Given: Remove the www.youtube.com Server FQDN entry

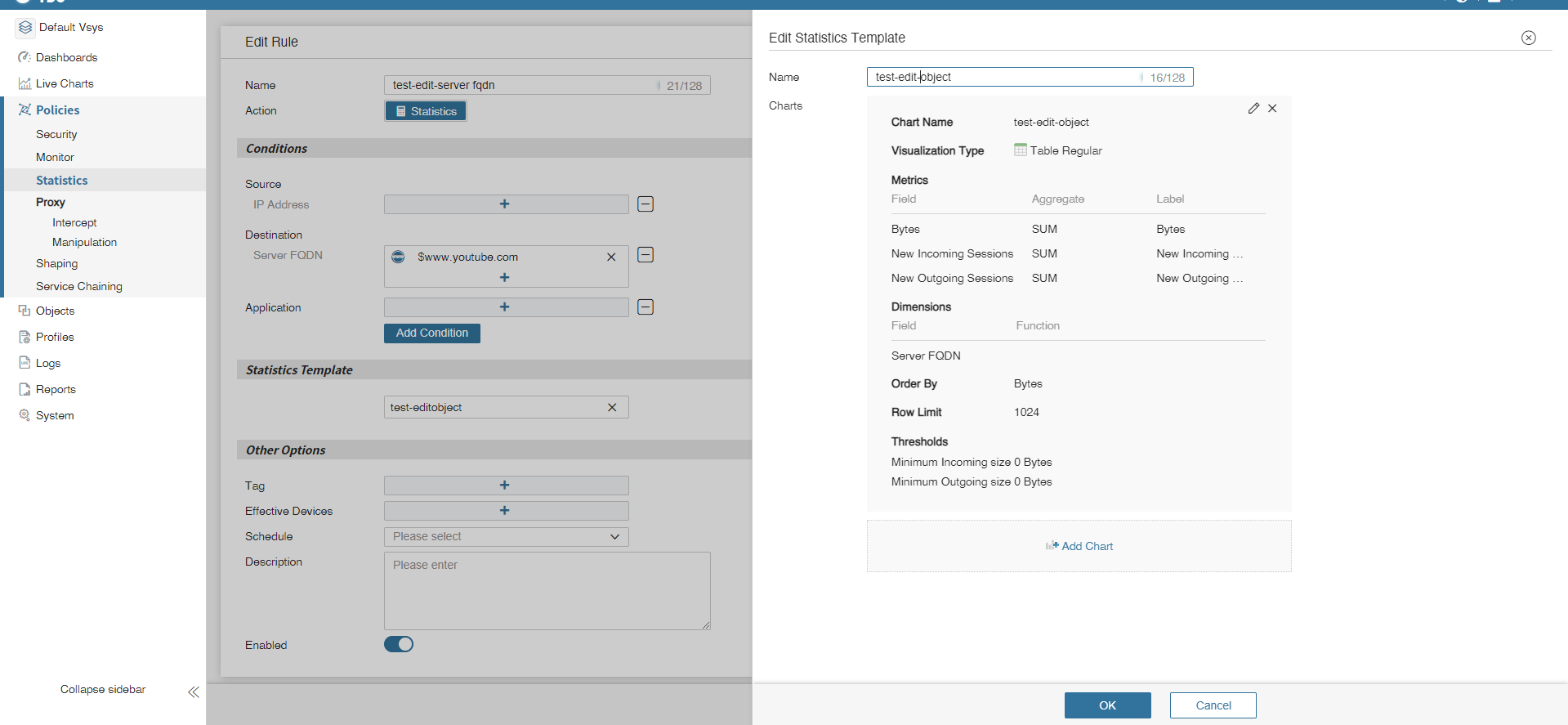Looking at the screenshot, I should tap(611, 257).
